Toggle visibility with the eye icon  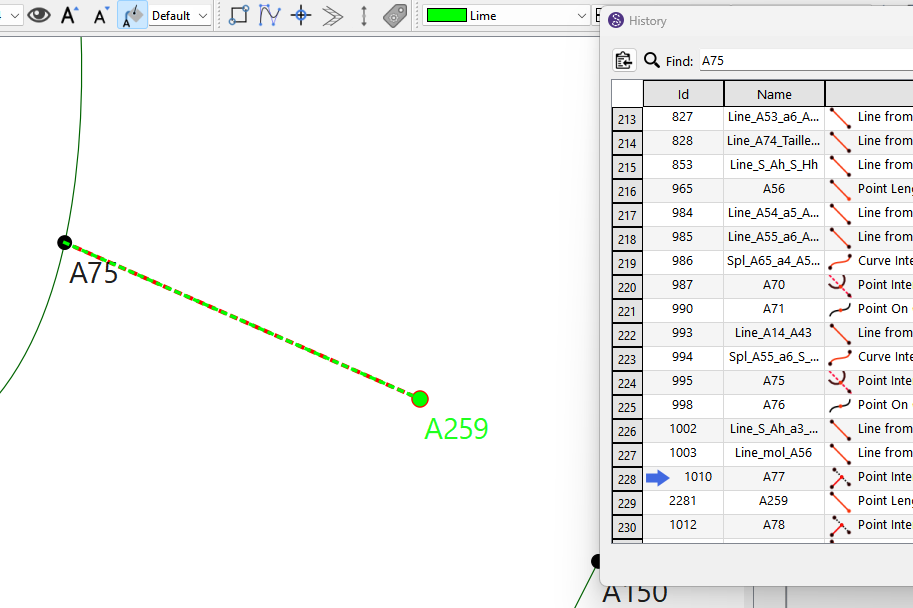coord(39,15)
